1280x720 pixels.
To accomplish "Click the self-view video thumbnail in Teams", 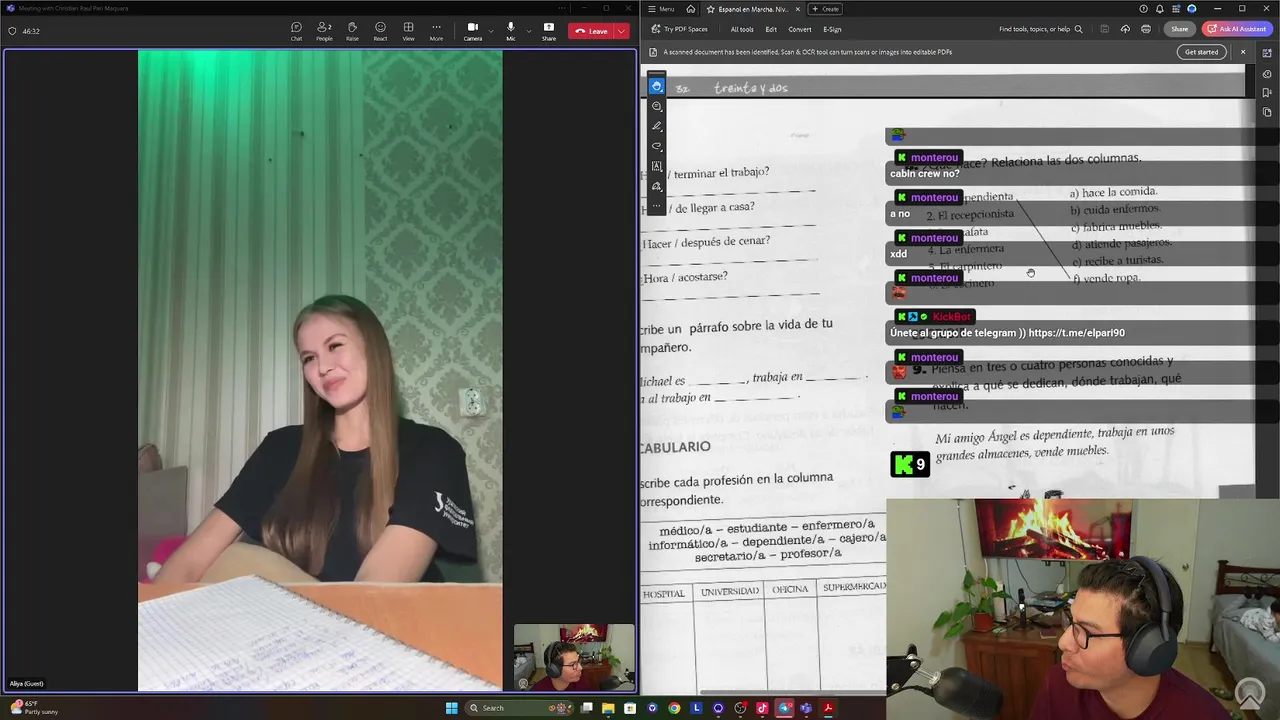I will tap(574, 657).
